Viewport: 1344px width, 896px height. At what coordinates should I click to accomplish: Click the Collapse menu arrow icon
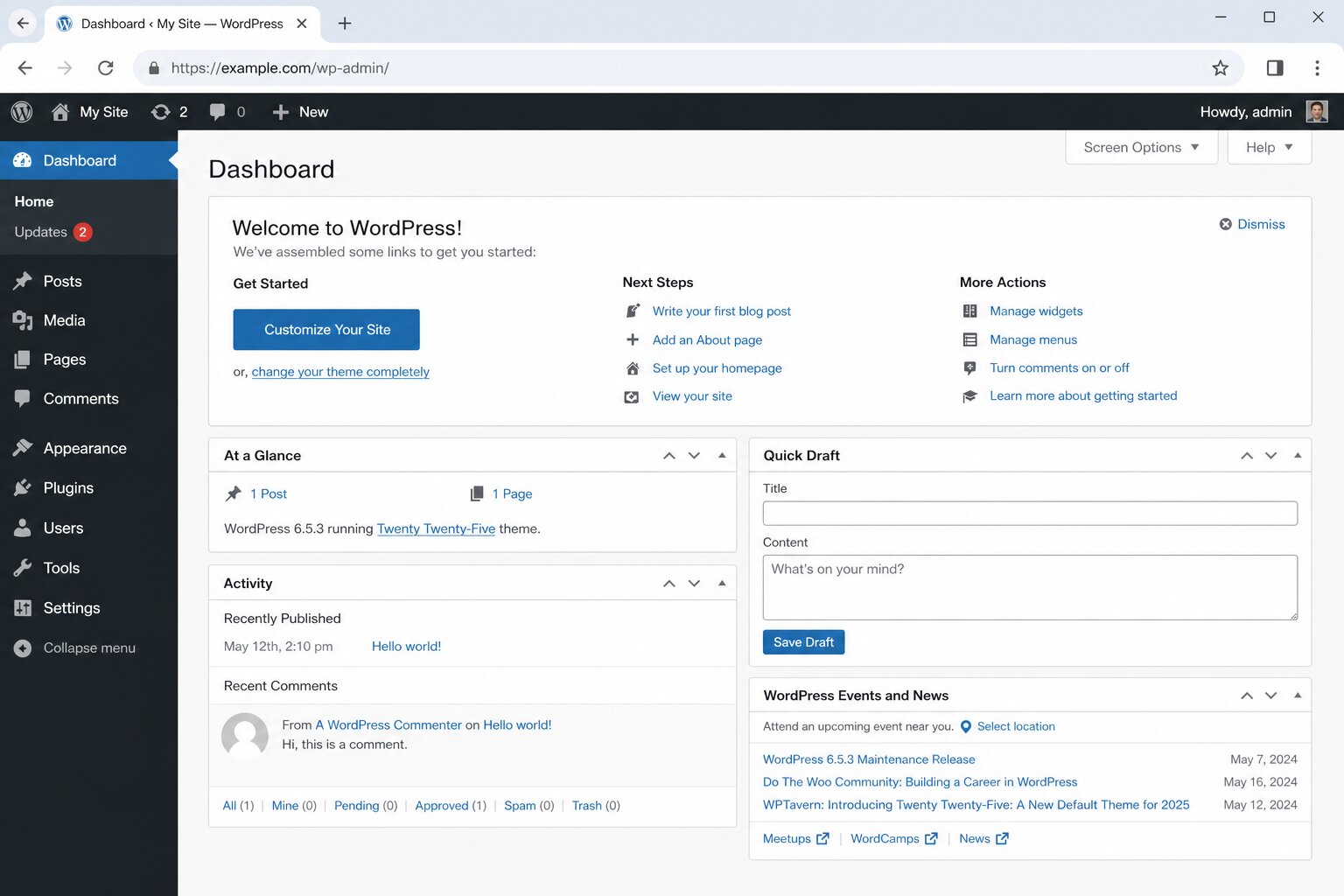(23, 648)
